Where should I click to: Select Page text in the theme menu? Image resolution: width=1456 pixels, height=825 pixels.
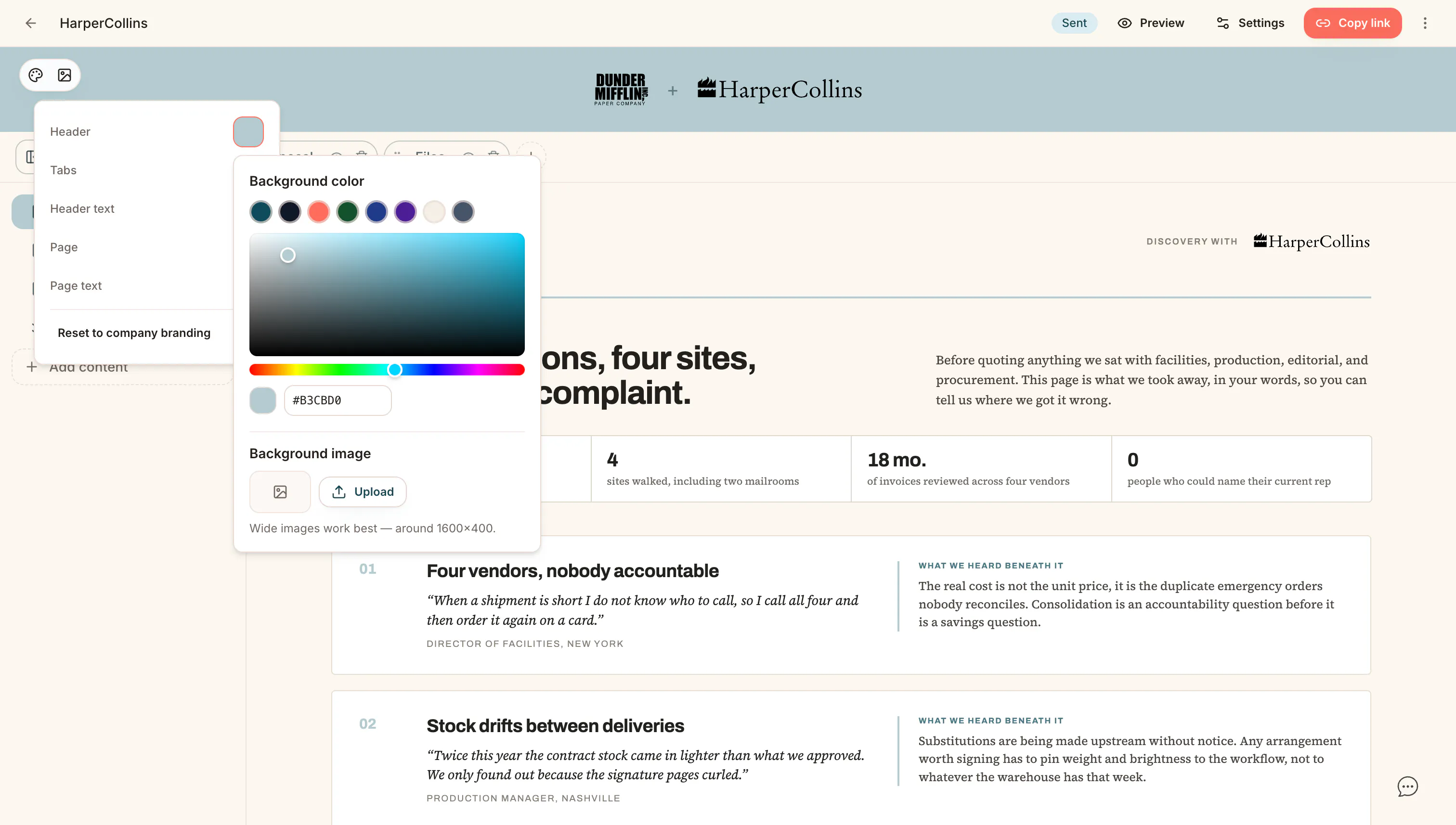click(x=76, y=286)
